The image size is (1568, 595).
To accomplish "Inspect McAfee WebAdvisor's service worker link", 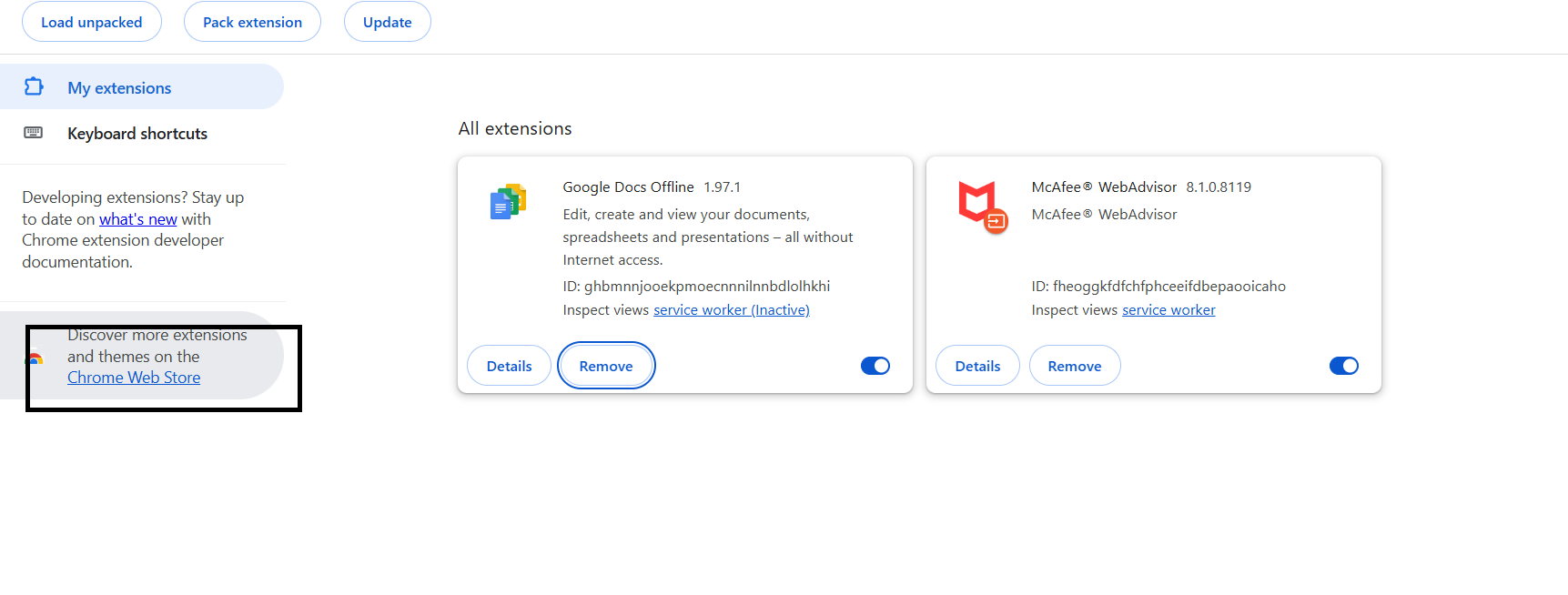I will click(1168, 310).
